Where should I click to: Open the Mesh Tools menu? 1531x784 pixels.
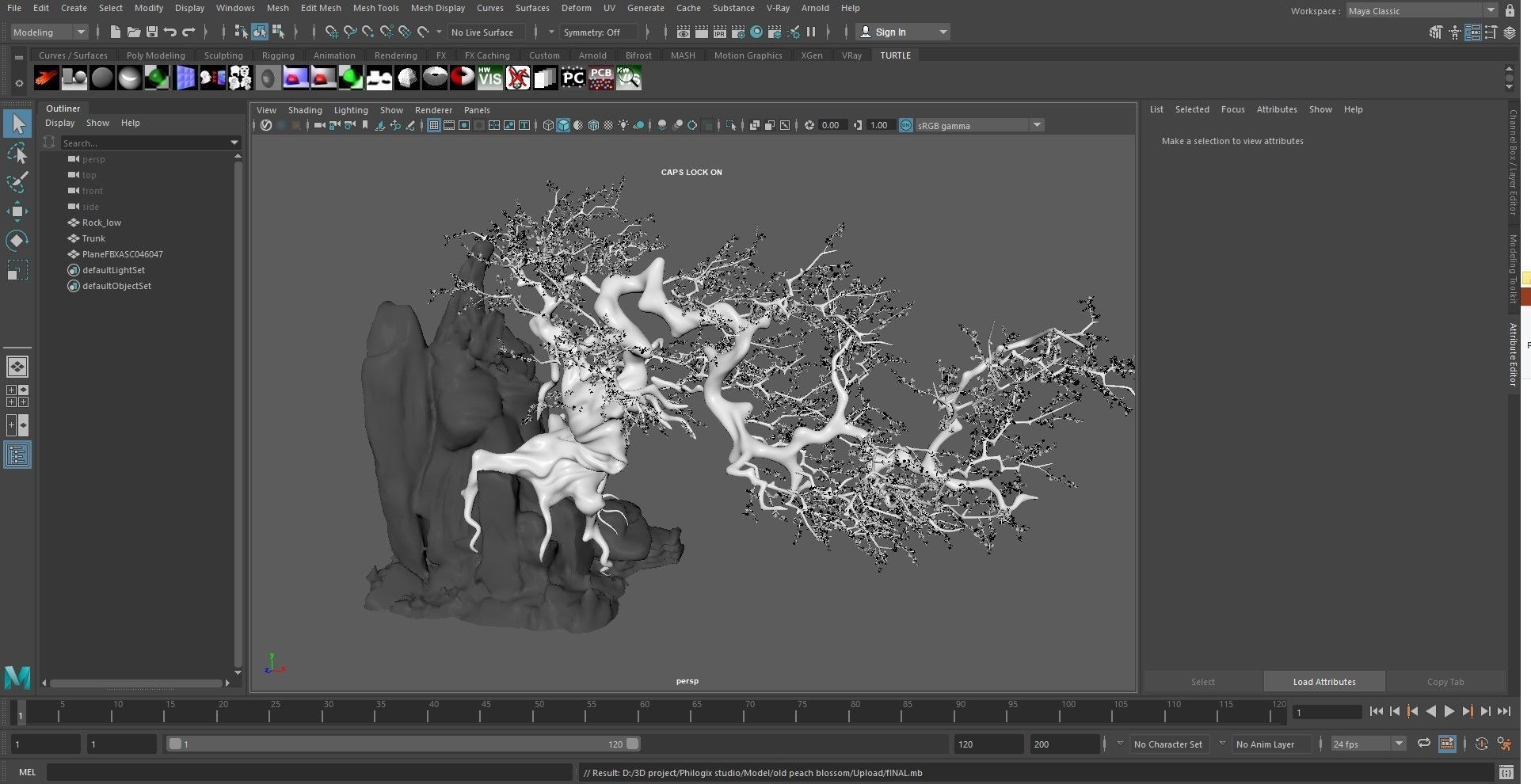coord(375,8)
